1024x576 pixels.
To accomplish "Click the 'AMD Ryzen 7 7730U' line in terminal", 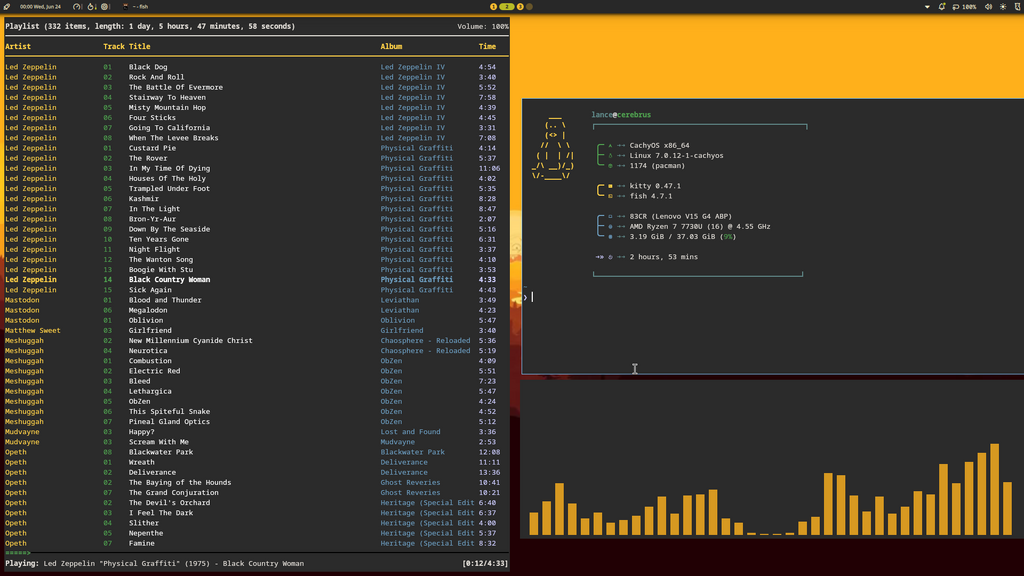I will coord(699,227).
